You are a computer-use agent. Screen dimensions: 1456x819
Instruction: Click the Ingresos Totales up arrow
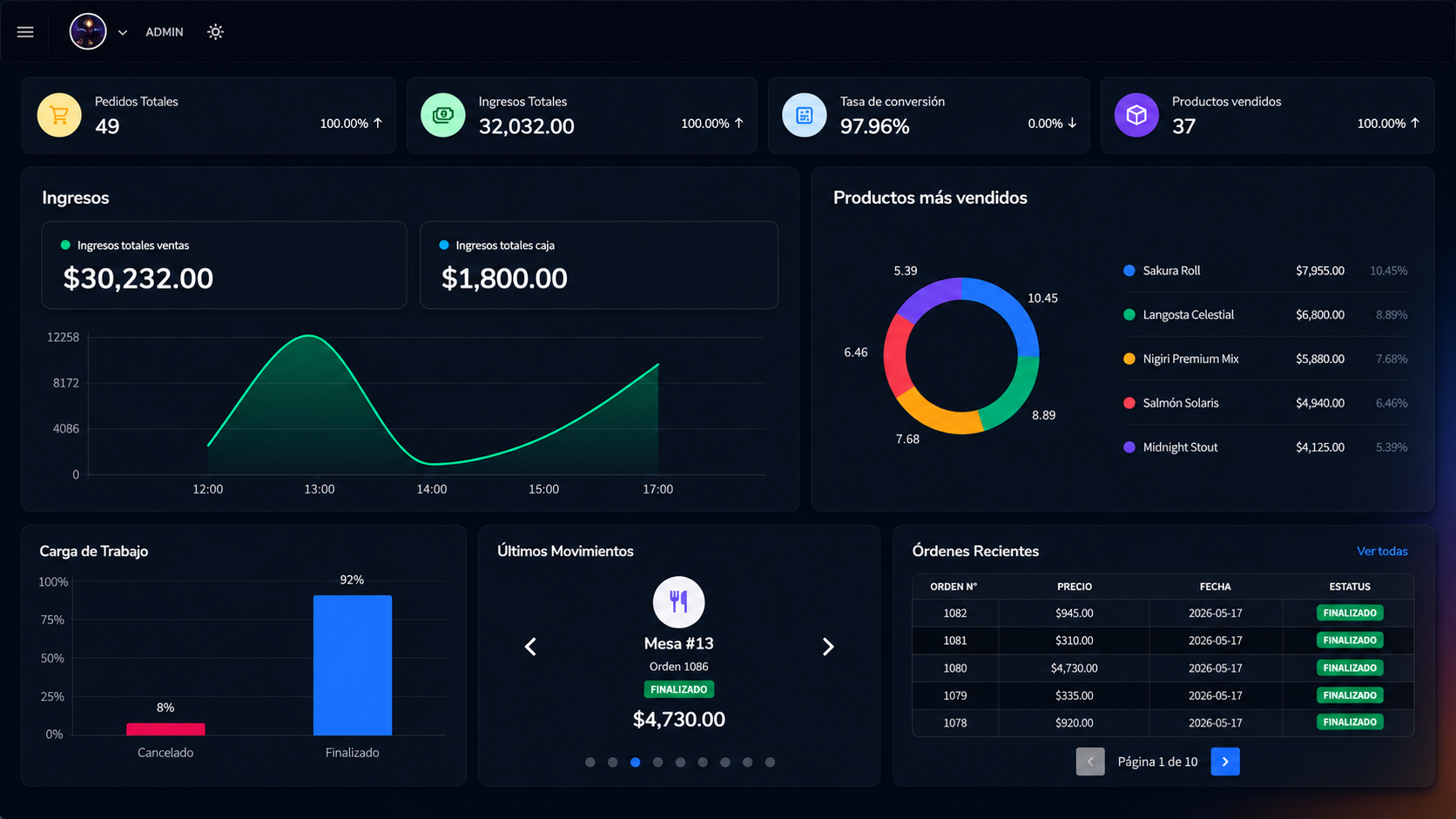739,123
